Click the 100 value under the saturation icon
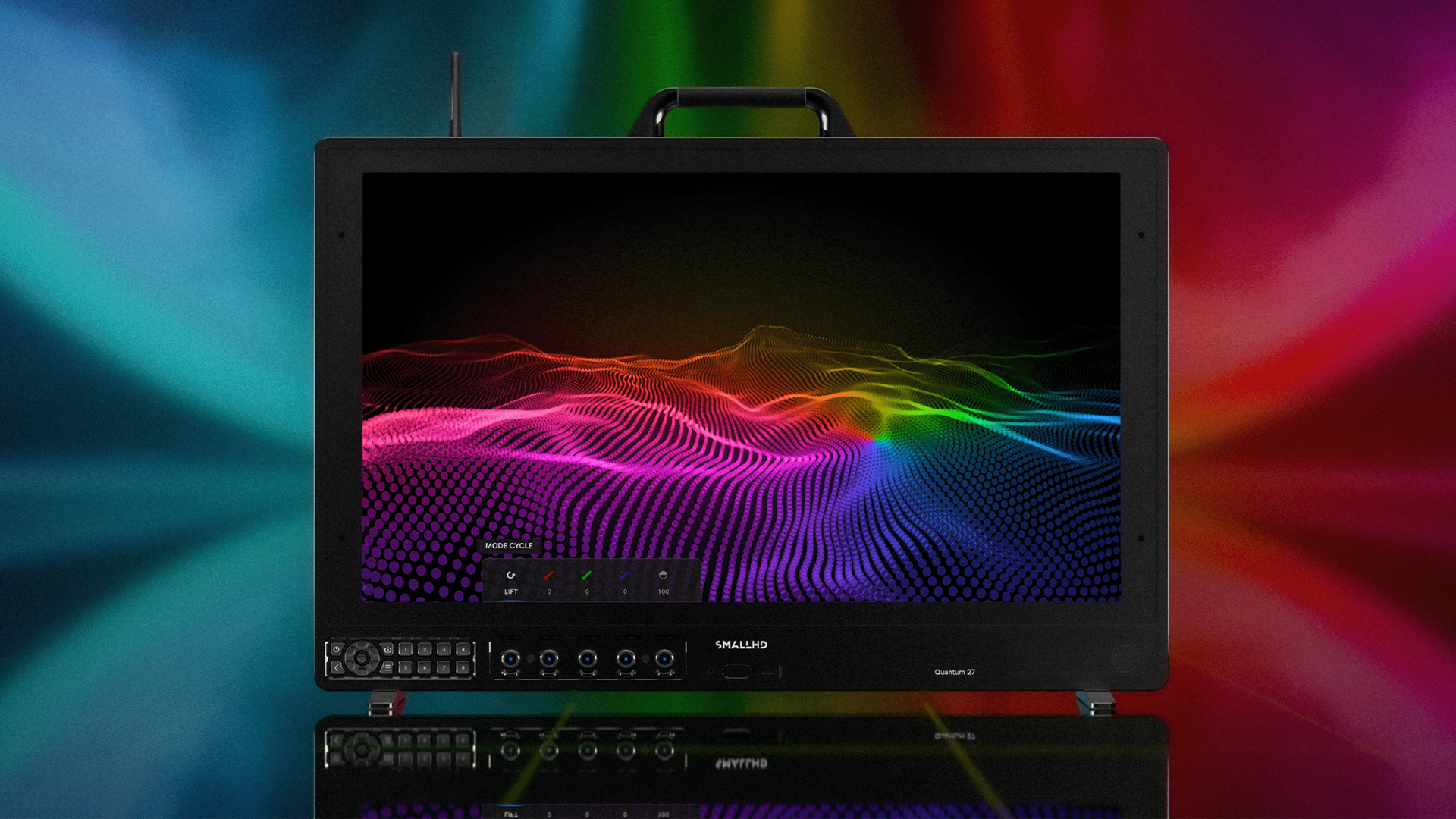Screen dimensions: 1456x819 pyautogui.click(x=663, y=591)
